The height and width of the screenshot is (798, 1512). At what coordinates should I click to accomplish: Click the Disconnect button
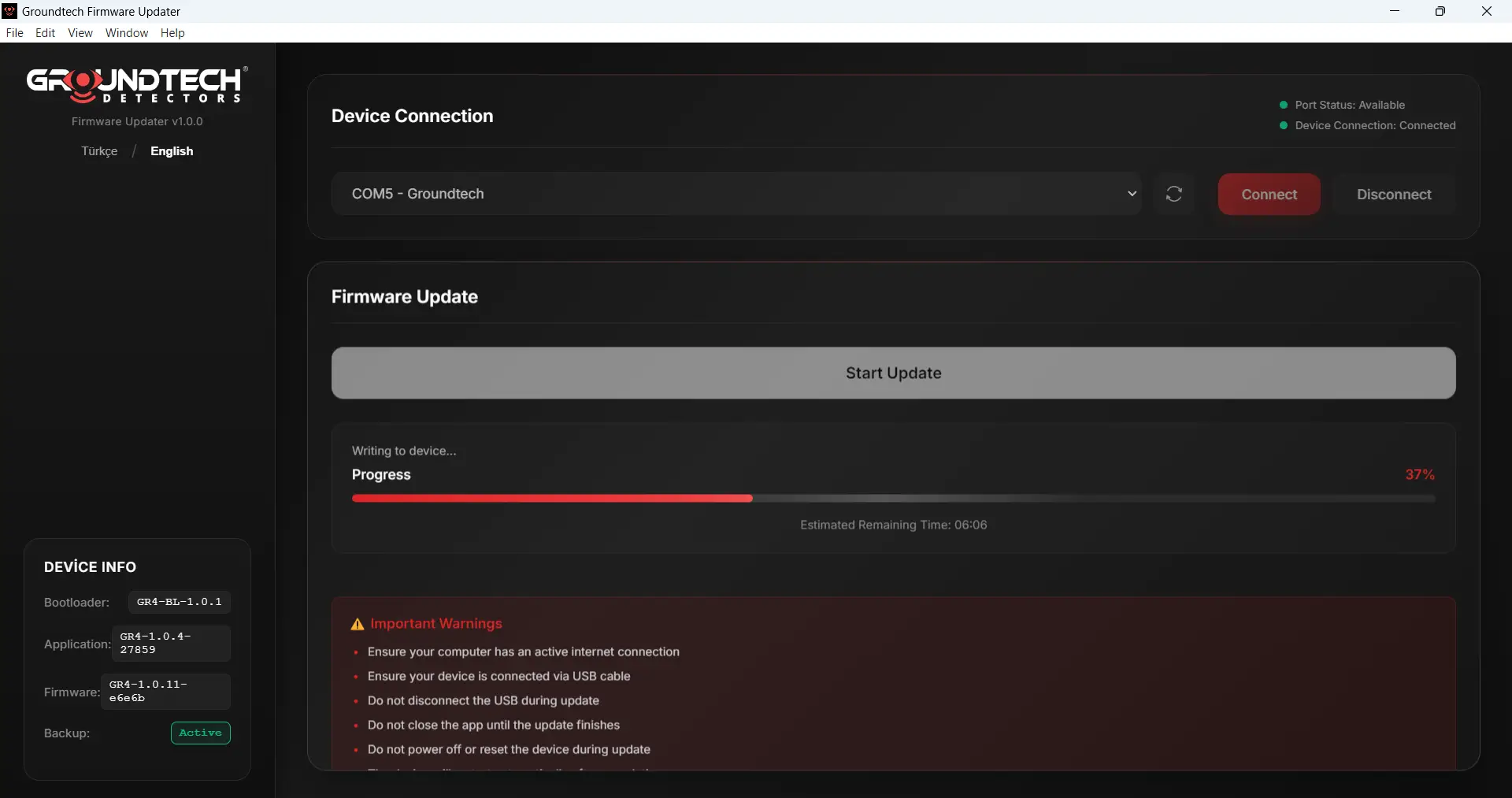click(1393, 195)
